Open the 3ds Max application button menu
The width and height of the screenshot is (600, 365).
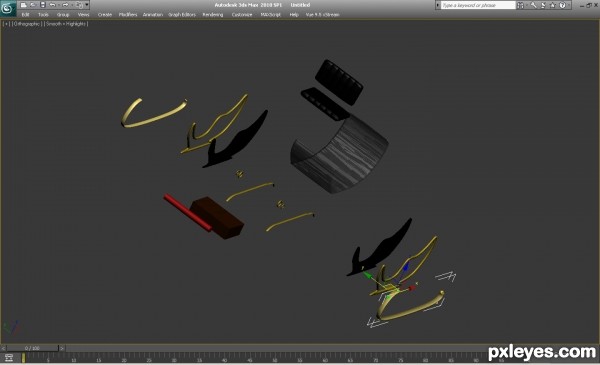tap(8, 8)
